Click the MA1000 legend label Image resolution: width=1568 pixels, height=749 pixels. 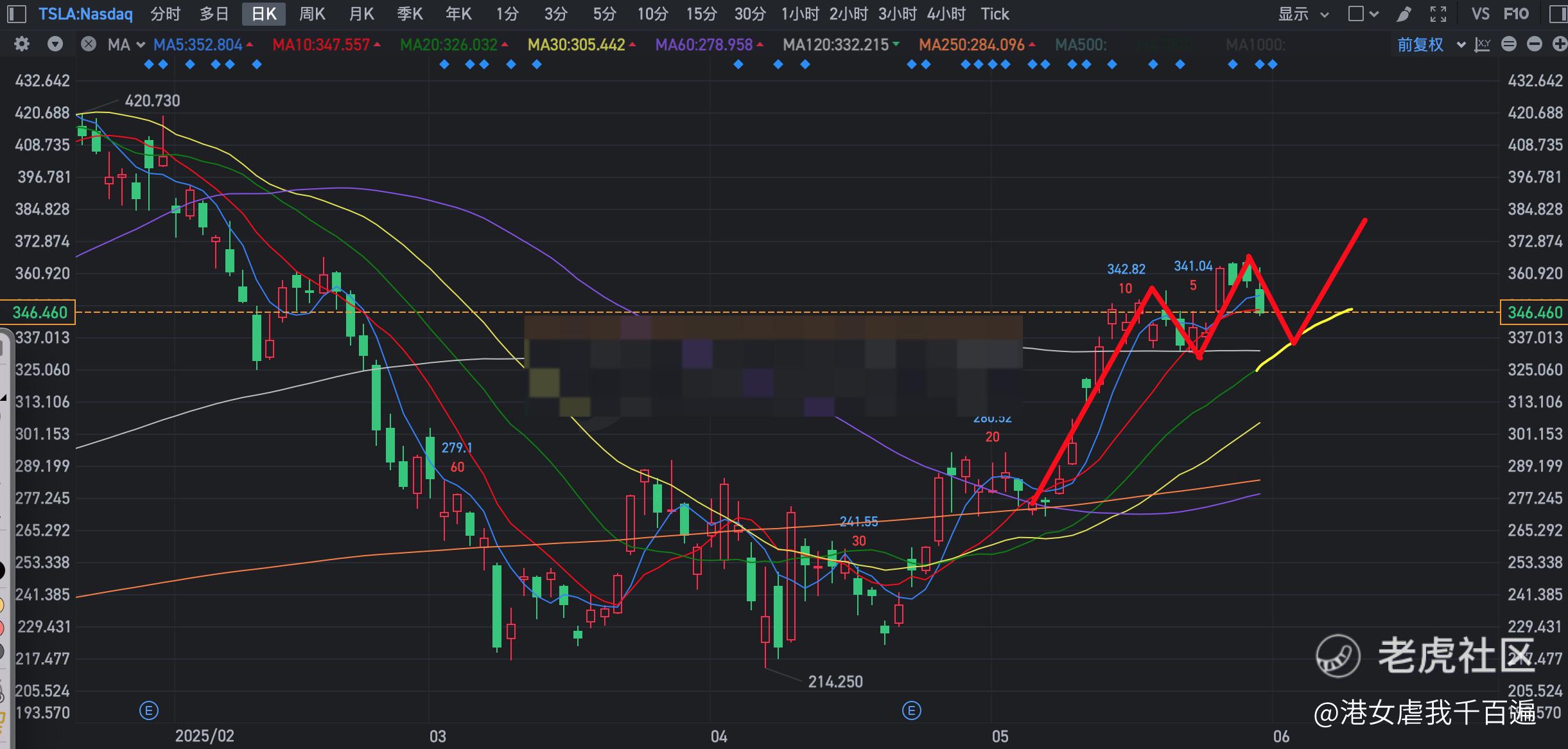click(1255, 44)
